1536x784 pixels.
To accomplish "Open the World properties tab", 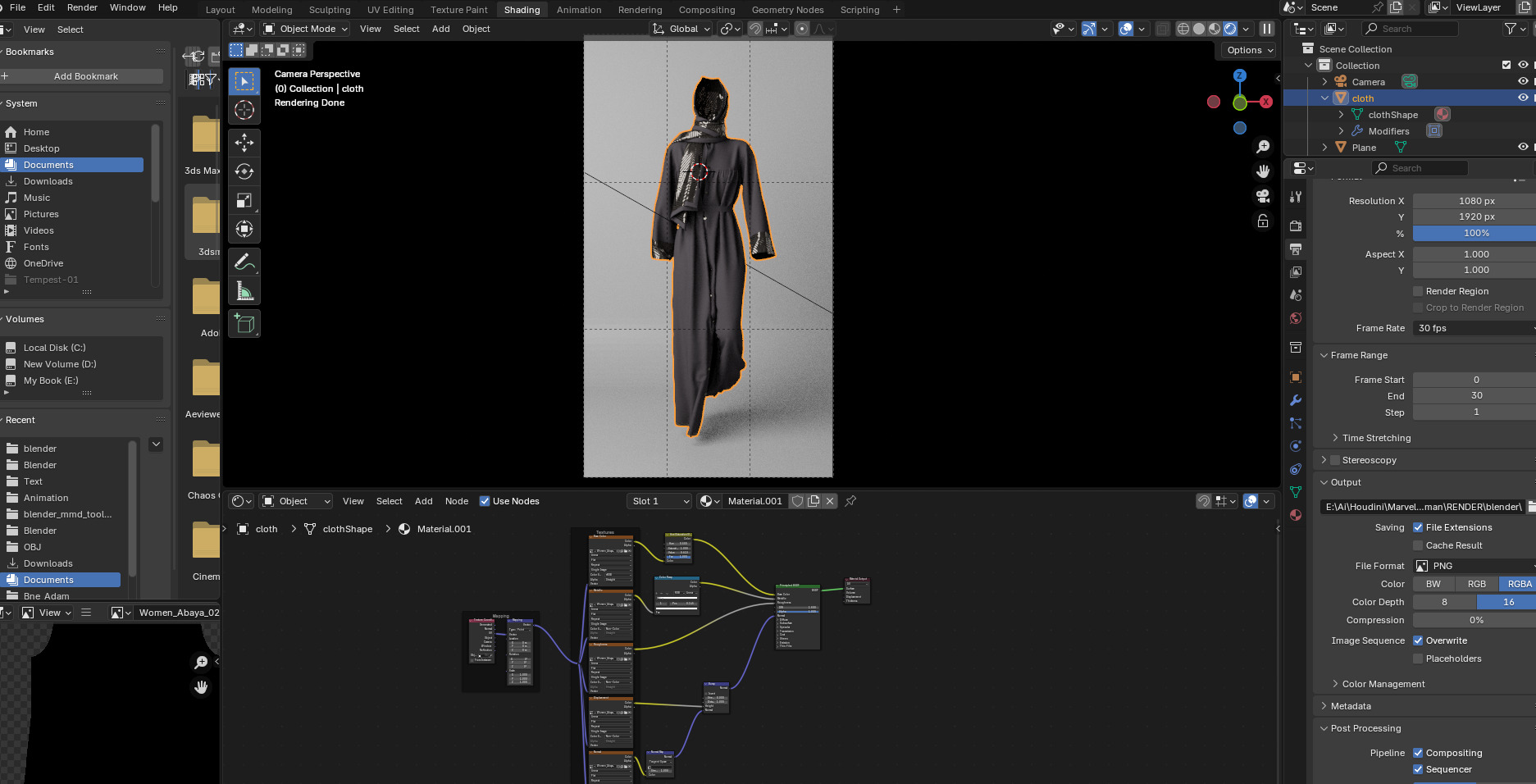I will pyautogui.click(x=1296, y=318).
